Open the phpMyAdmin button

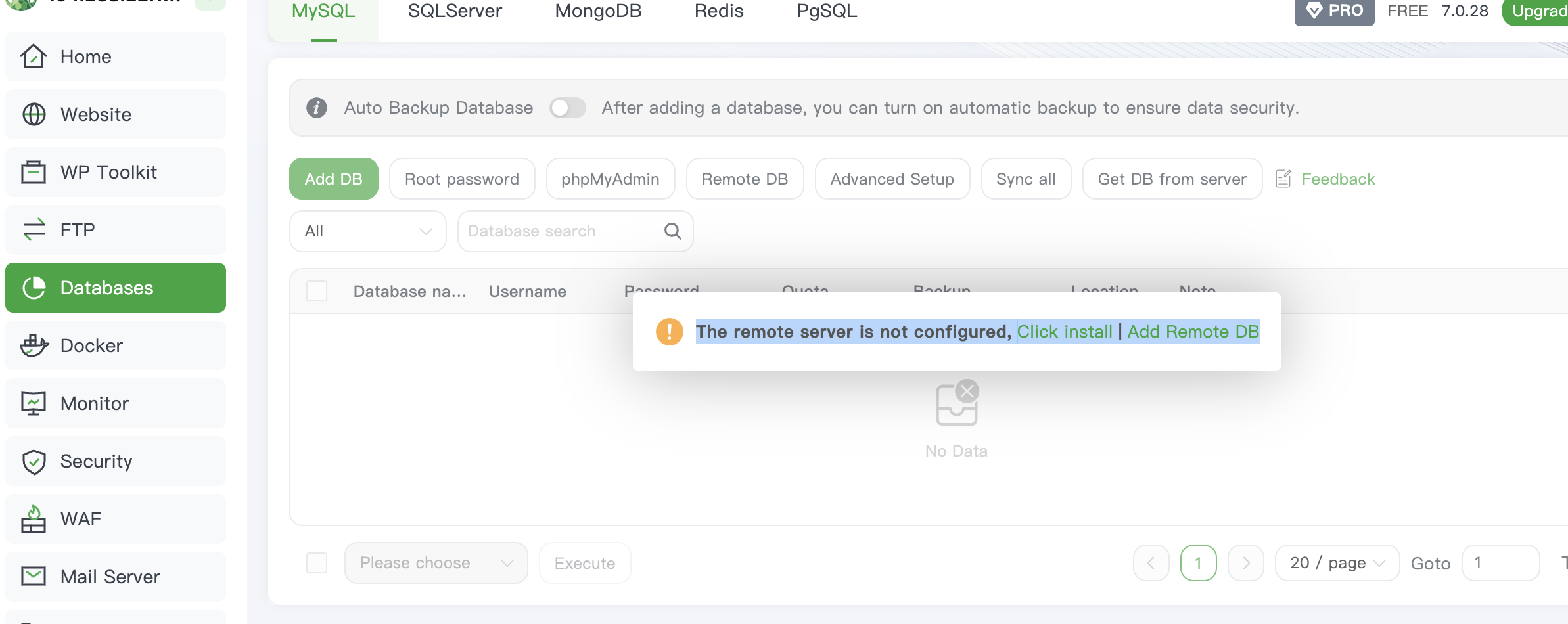pyautogui.click(x=610, y=179)
